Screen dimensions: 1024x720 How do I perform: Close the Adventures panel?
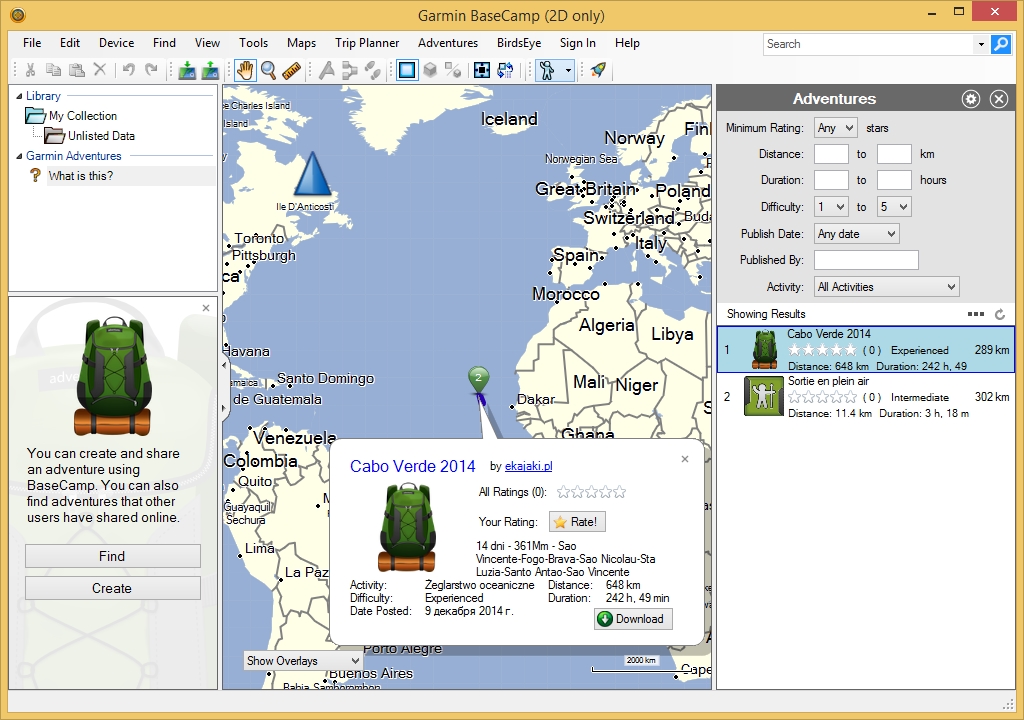pyautogui.click(x=999, y=99)
